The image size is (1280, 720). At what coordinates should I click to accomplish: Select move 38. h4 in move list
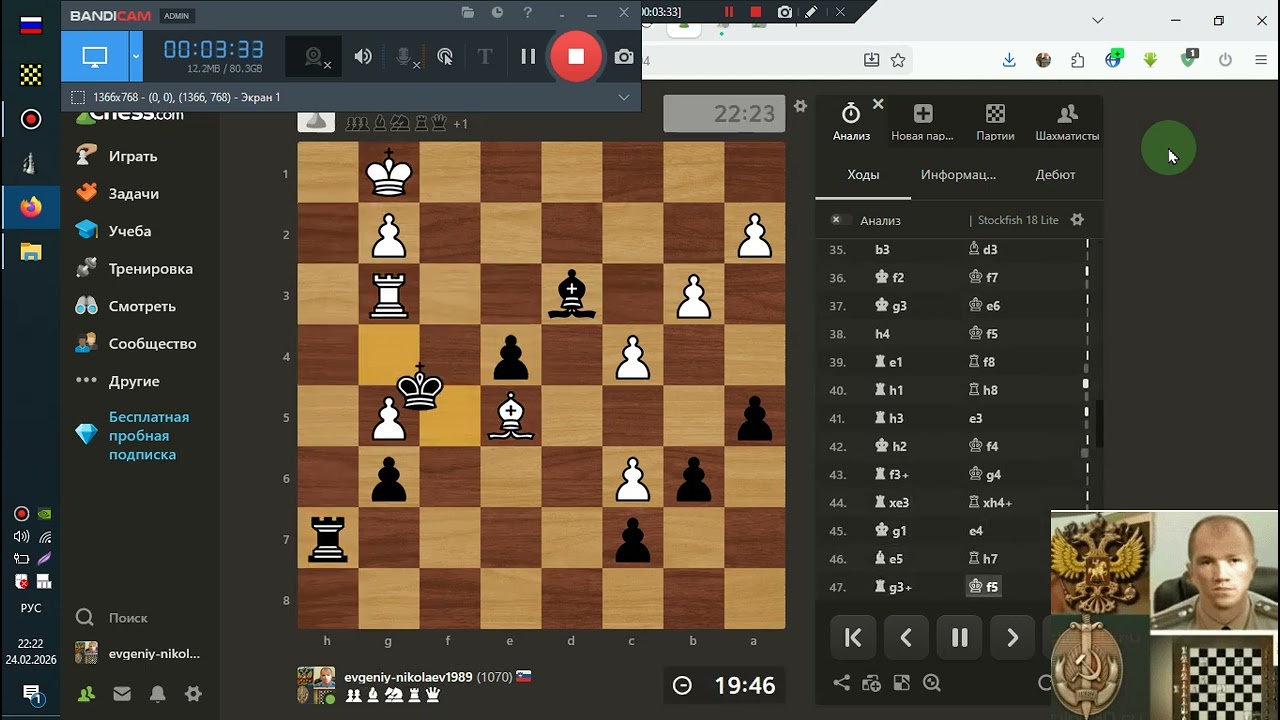pyautogui.click(x=882, y=334)
